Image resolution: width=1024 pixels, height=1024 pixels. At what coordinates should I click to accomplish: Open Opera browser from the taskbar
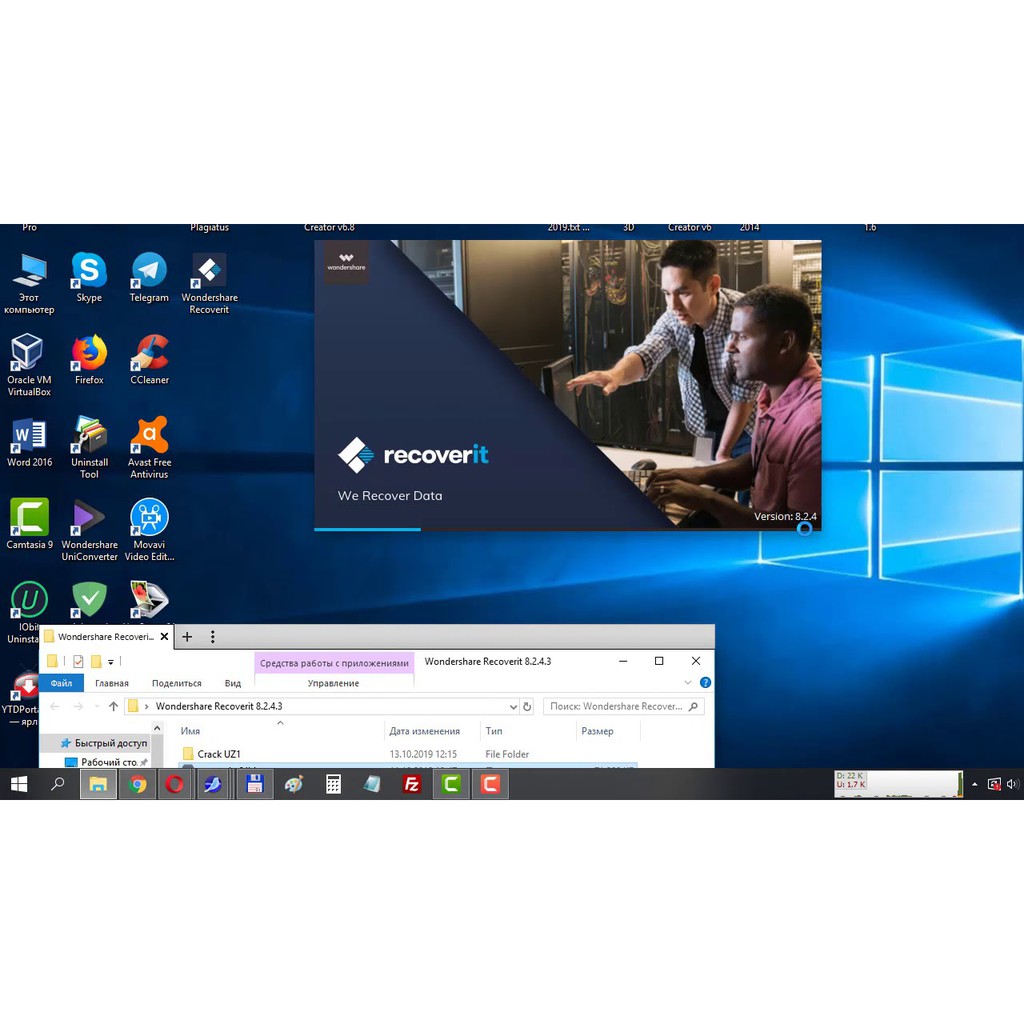[174, 784]
